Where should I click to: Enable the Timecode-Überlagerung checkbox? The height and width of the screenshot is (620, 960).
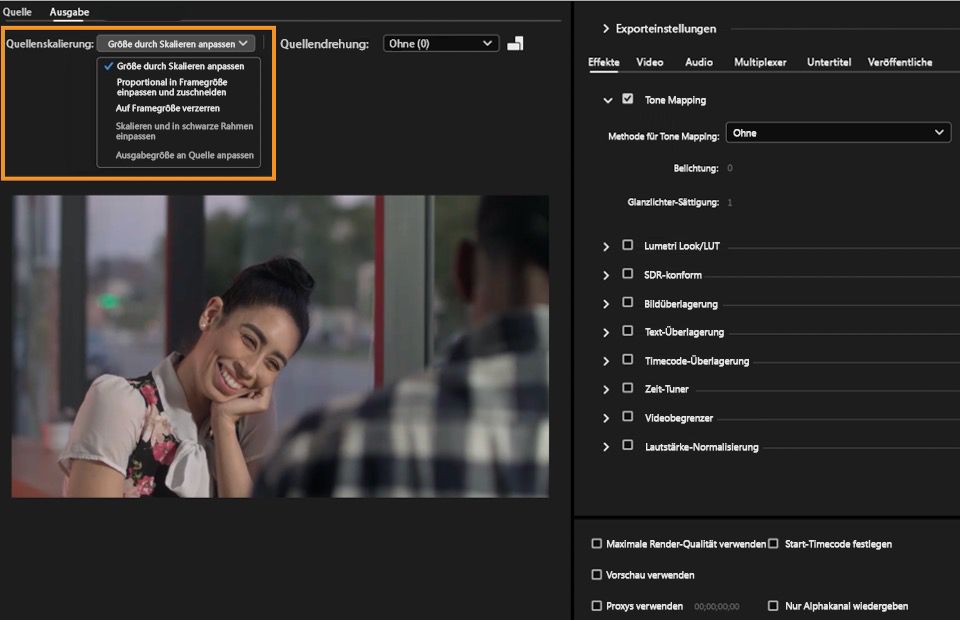(x=628, y=359)
